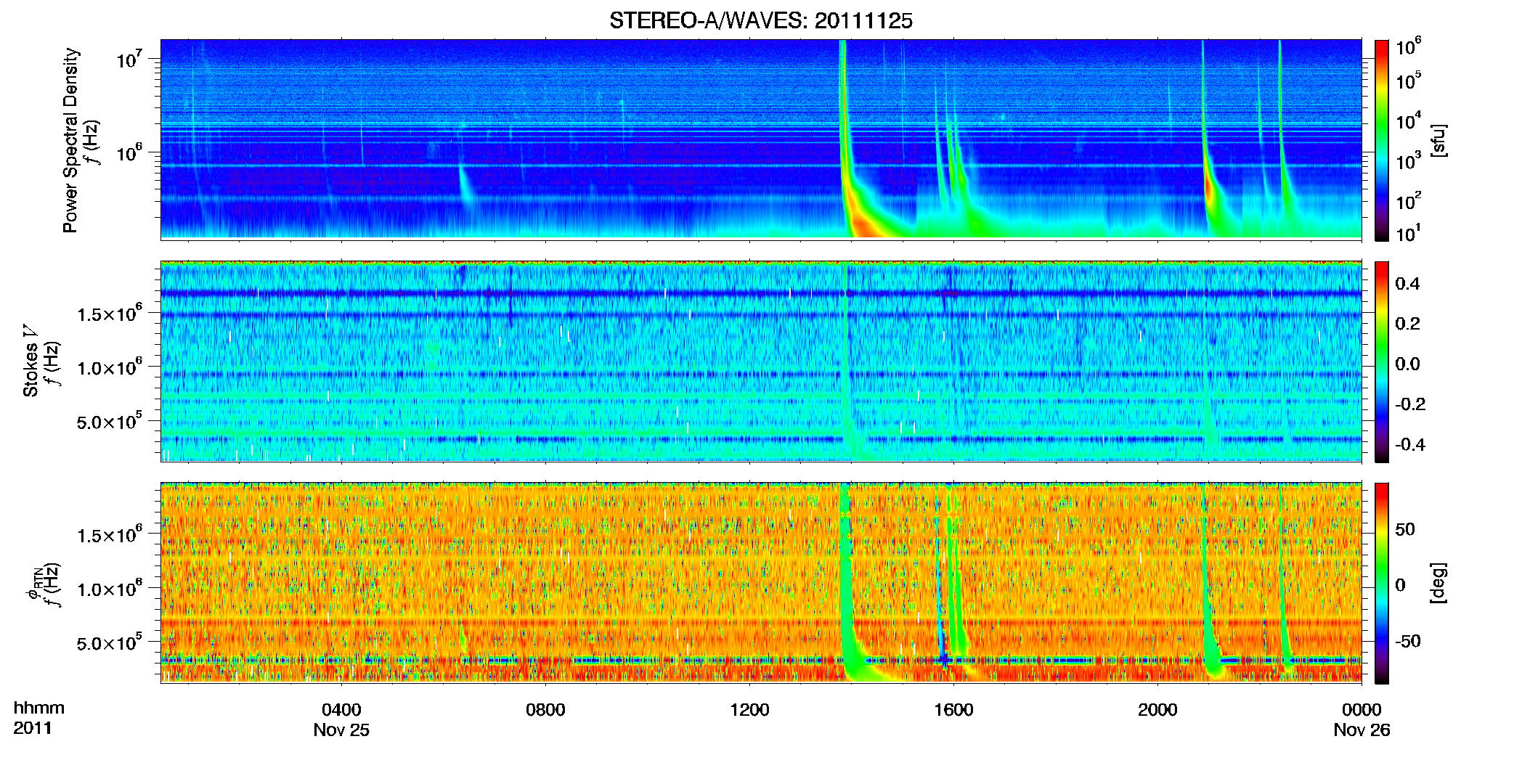Click the 0400 Nov 25 time label
Screen dimensions: 1522x784
pos(341,719)
